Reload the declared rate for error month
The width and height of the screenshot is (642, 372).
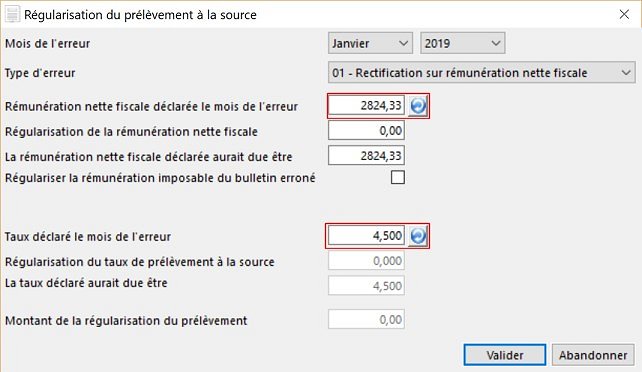[418, 236]
